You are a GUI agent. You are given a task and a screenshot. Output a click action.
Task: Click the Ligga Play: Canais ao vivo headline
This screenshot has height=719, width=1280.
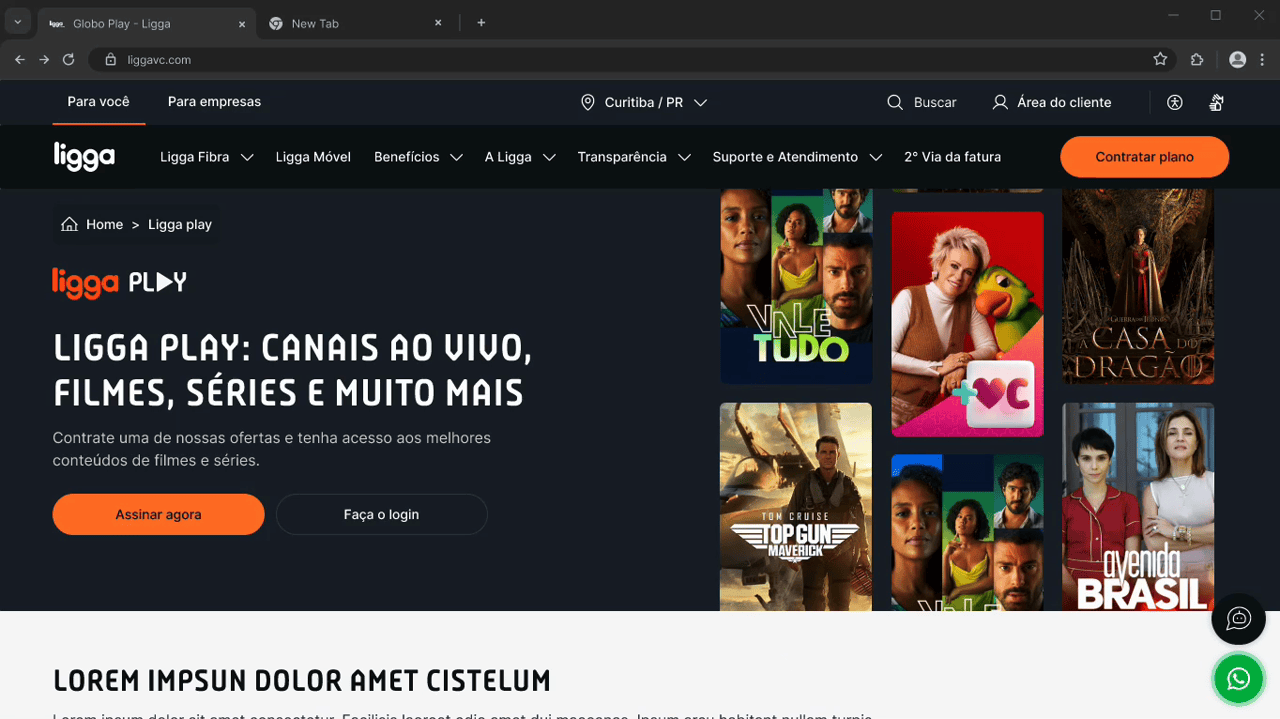point(292,370)
